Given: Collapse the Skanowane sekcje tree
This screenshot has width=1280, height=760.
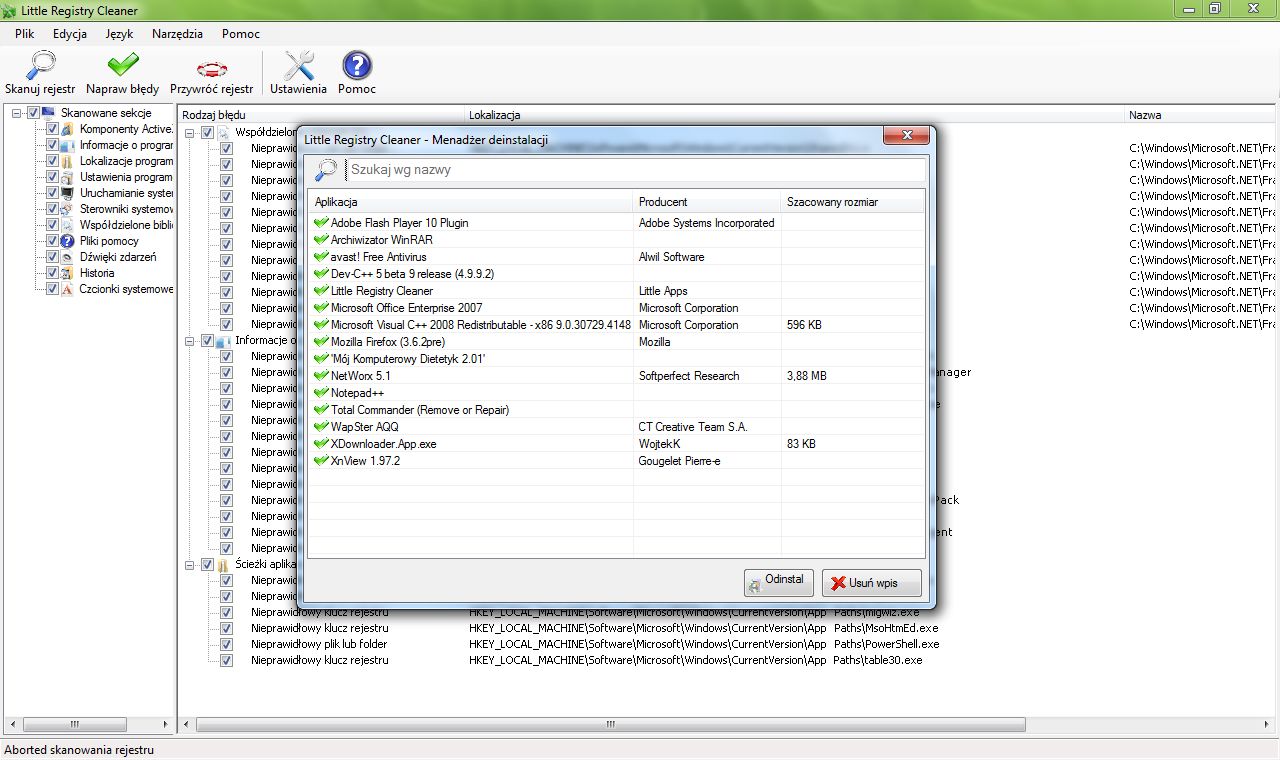Looking at the screenshot, I should point(17,113).
